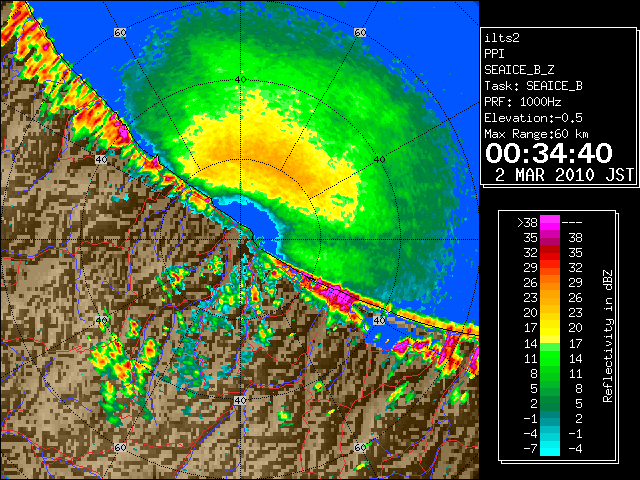Click the ">38" legend label

pyautogui.click(x=527, y=223)
